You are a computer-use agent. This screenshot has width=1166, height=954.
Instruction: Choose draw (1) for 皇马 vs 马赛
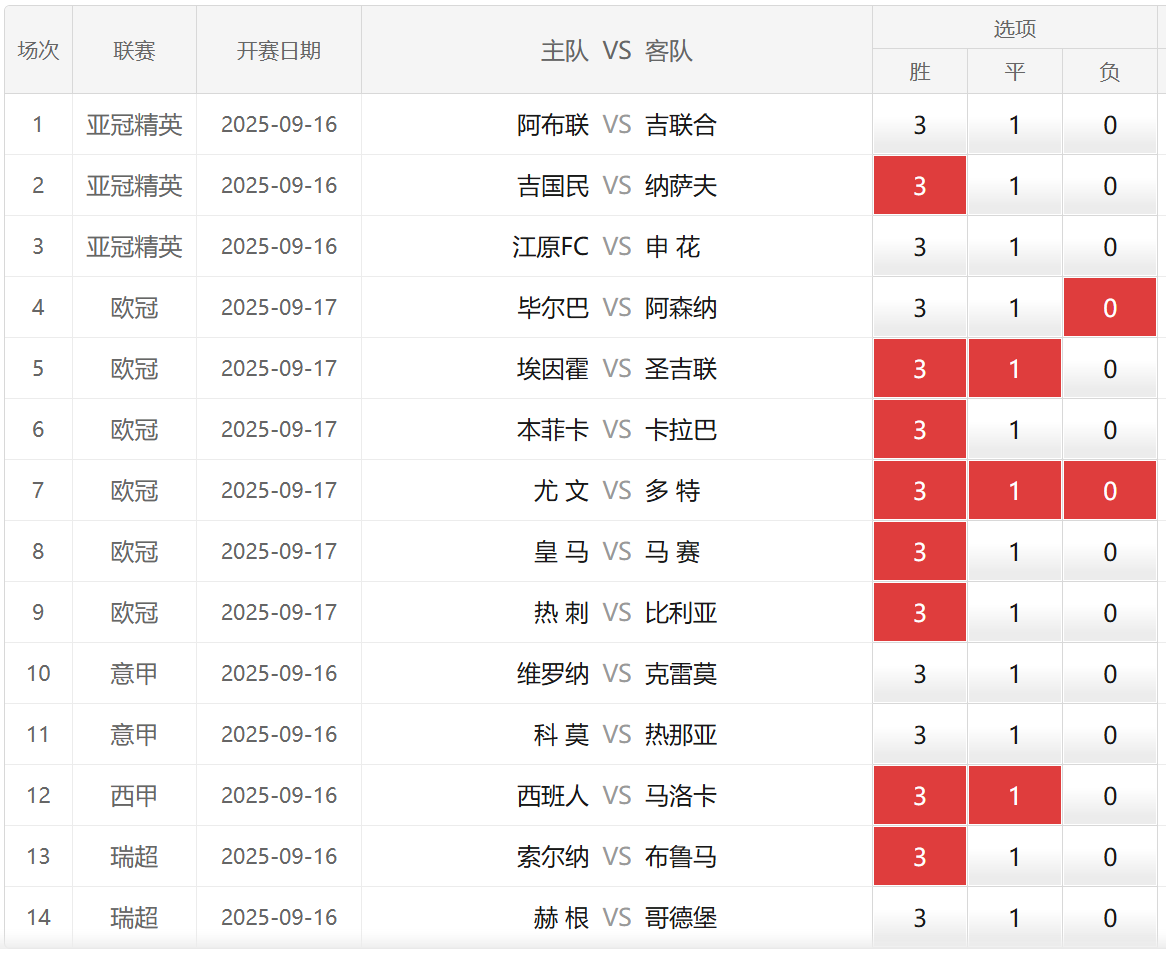point(1015,552)
